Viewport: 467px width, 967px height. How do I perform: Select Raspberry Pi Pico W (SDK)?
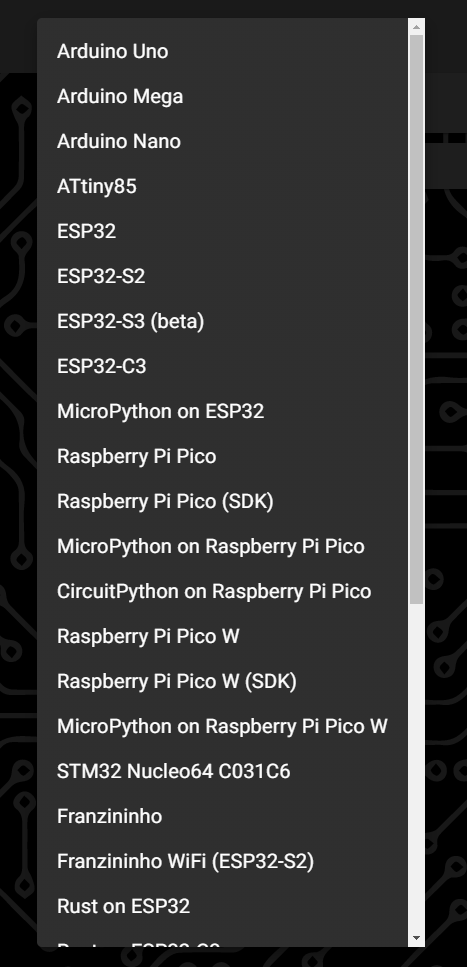click(223, 681)
